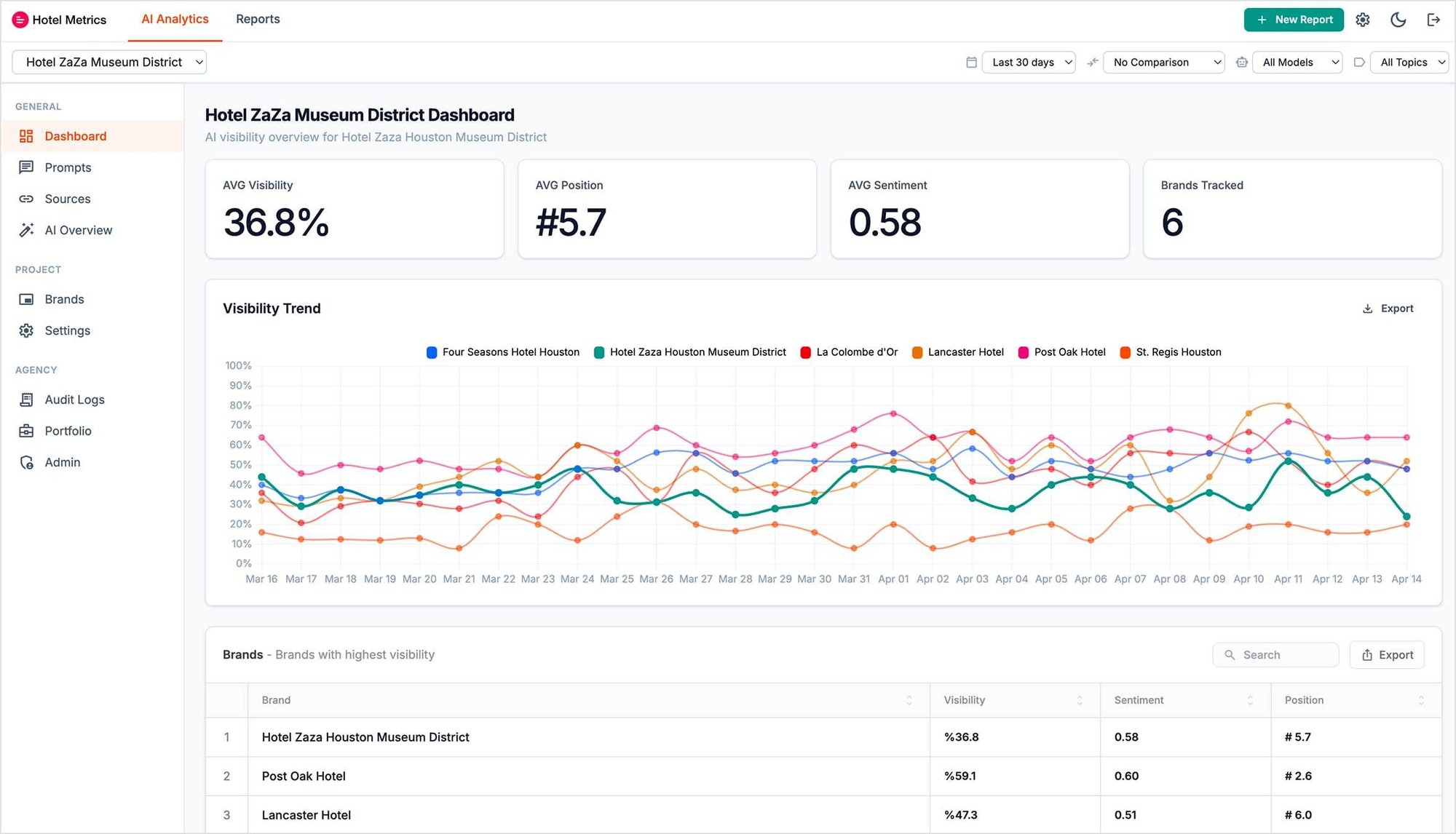Click the calendar icon near date filter
This screenshot has width=1456, height=834.
[971, 62]
